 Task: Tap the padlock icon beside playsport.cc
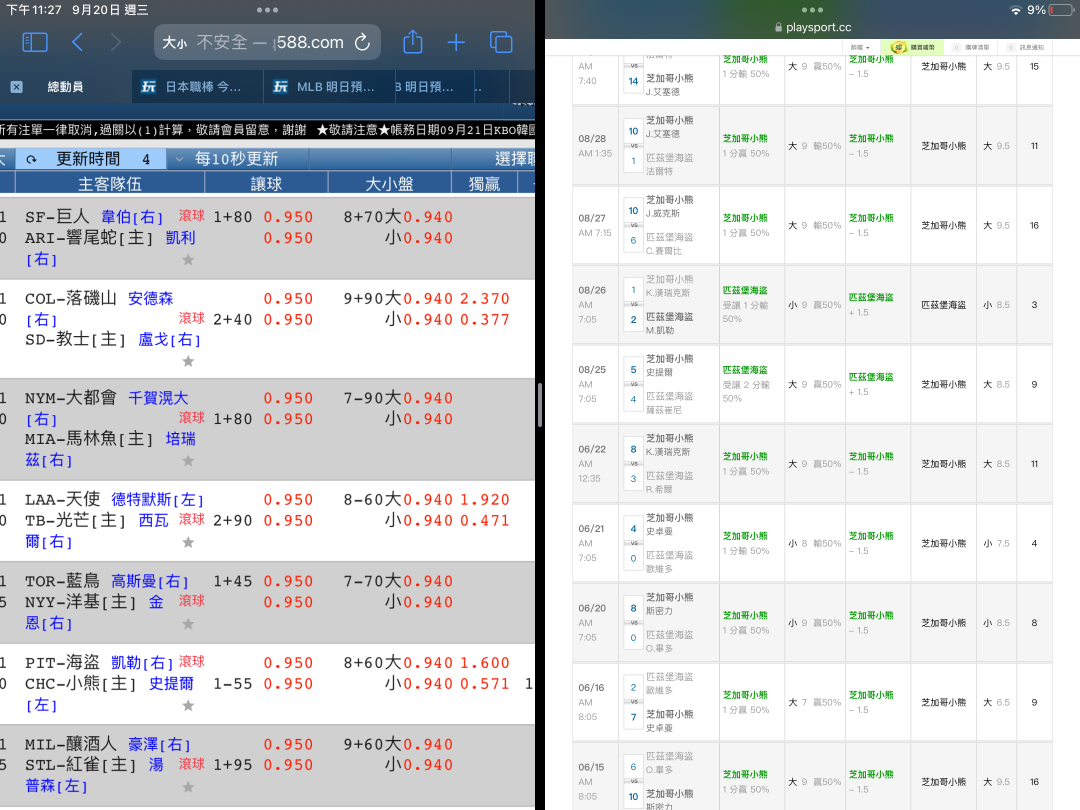click(x=778, y=28)
